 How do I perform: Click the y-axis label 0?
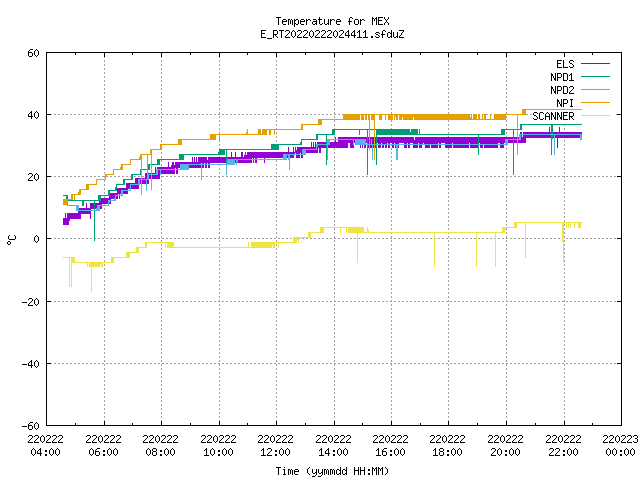click(x=36, y=239)
